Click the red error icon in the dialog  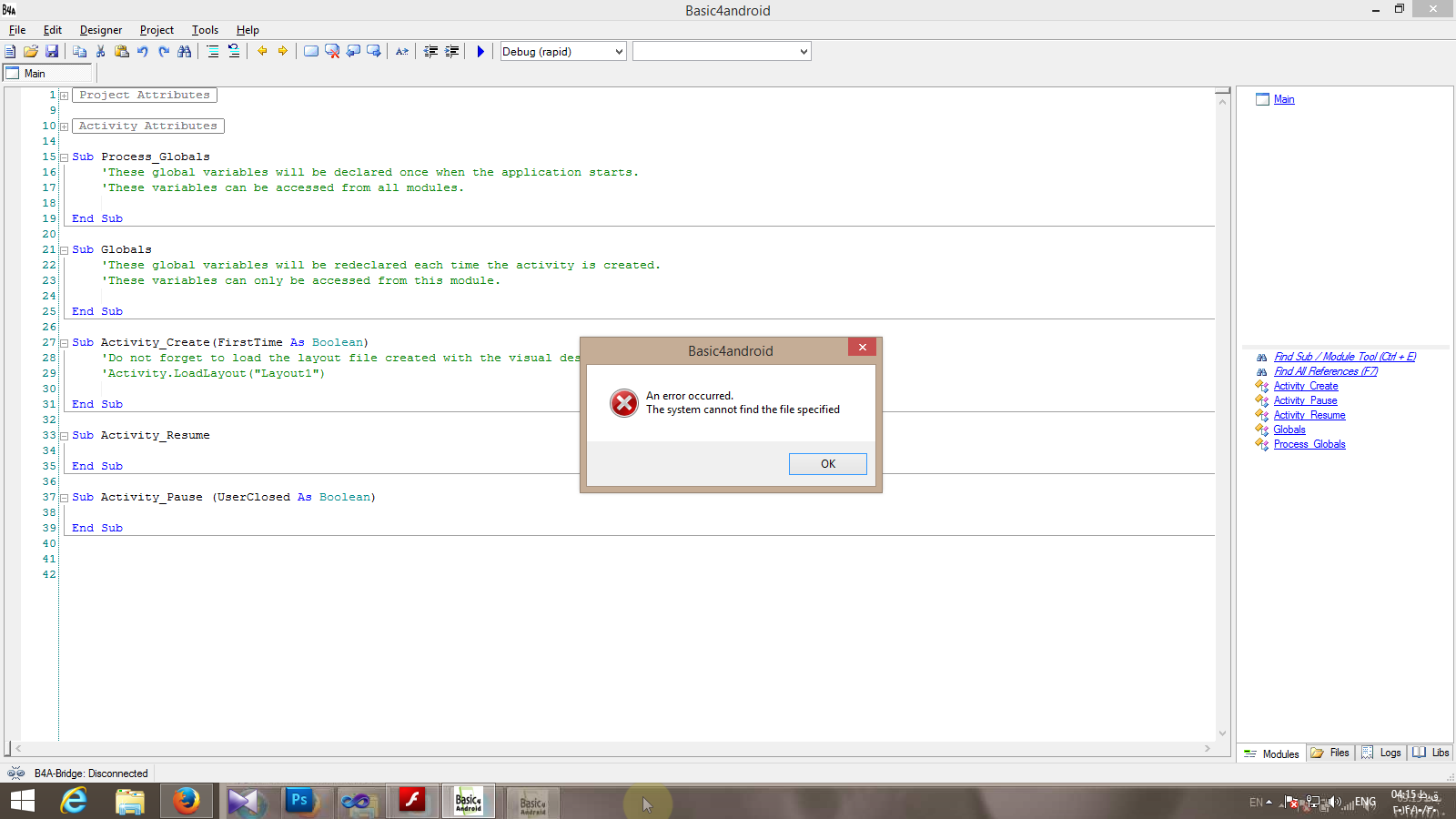point(624,403)
